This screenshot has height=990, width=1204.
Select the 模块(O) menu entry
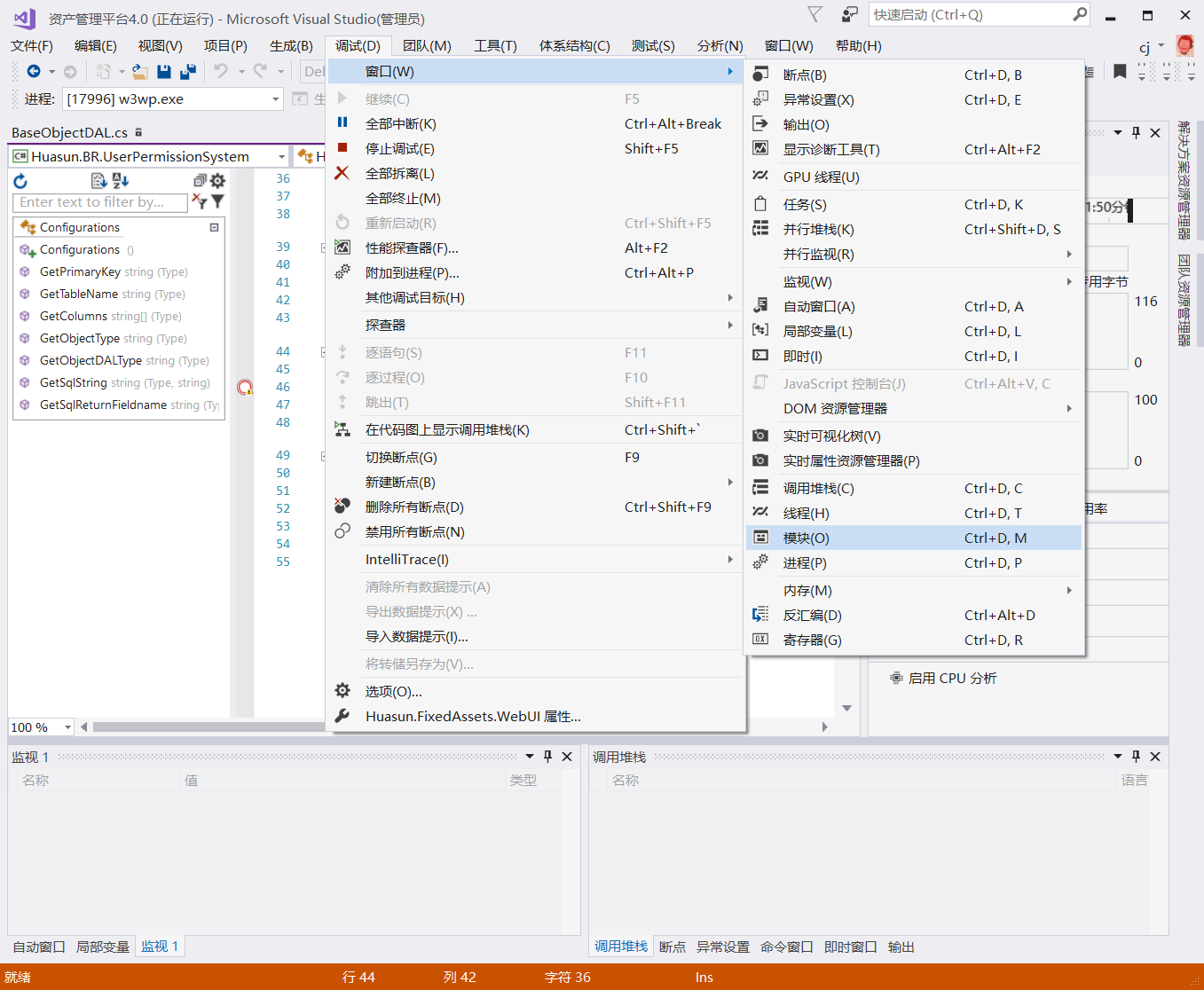point(914,538)
